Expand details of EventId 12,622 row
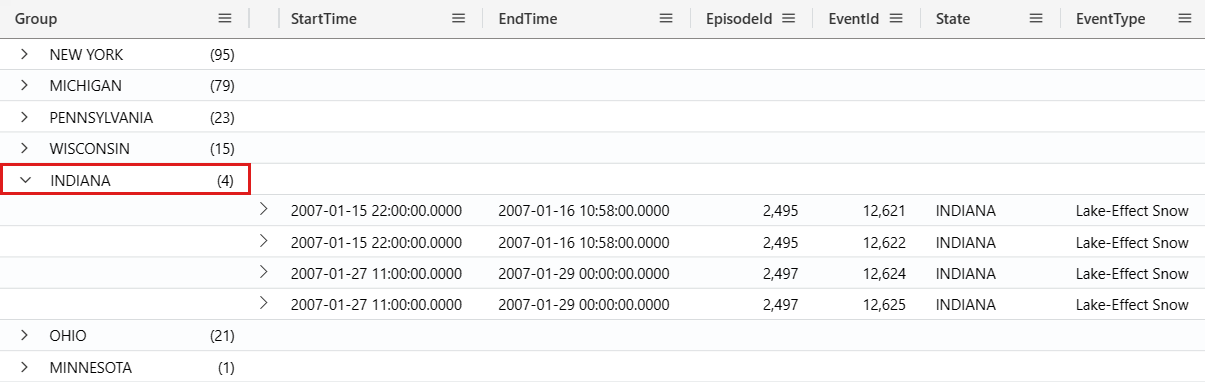1205x382 pixels. (x=264, y=241)
